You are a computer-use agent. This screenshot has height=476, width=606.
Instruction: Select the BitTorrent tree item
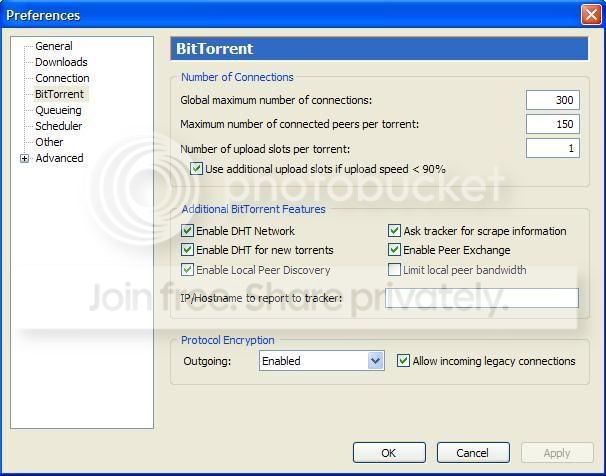pos(59,94)
